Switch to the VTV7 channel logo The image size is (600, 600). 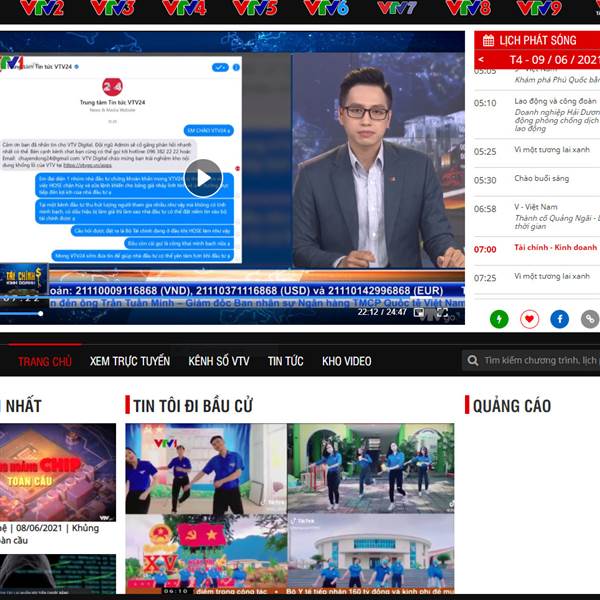[x=397, y=8]
